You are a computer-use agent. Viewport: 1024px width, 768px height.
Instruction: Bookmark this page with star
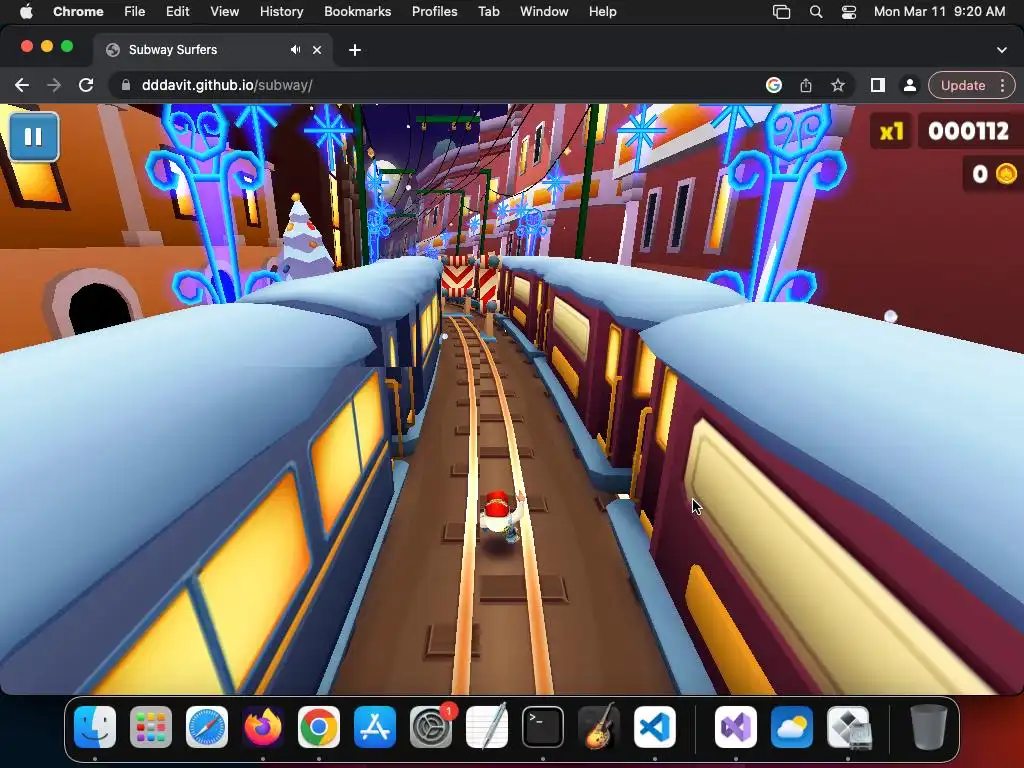click(838, 85)
